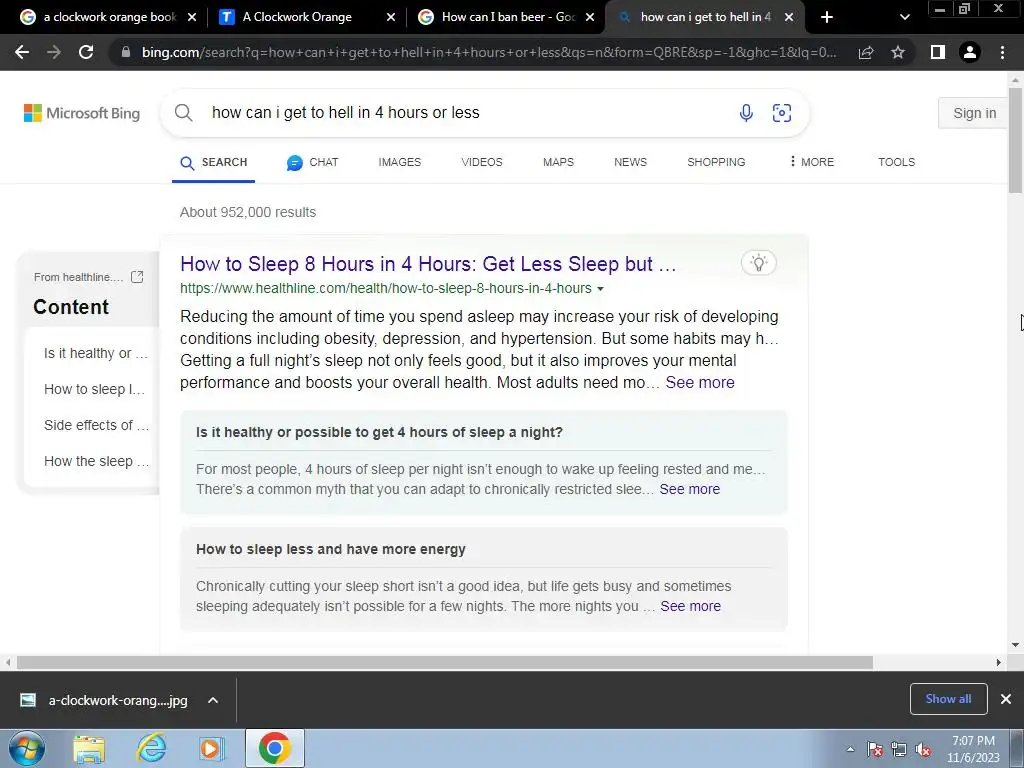Click 'How to sleep less and have more energy' heading

point(331,549)
